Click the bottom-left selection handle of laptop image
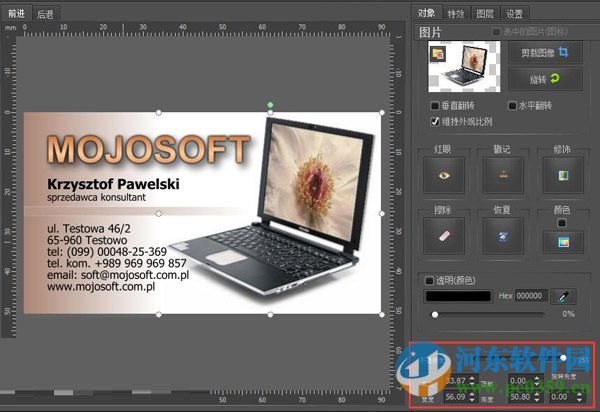The width and height of the screenshot is (600, 412). coord(158,314)
